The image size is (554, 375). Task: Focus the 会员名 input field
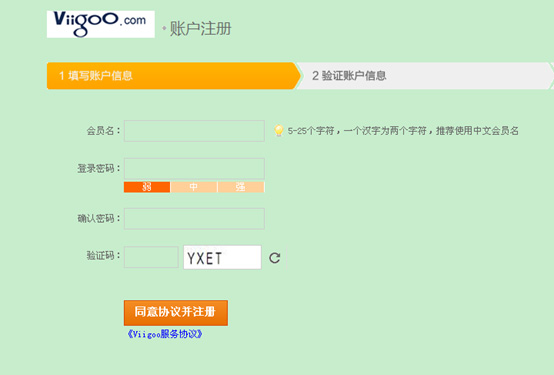[x=194, y=131]
